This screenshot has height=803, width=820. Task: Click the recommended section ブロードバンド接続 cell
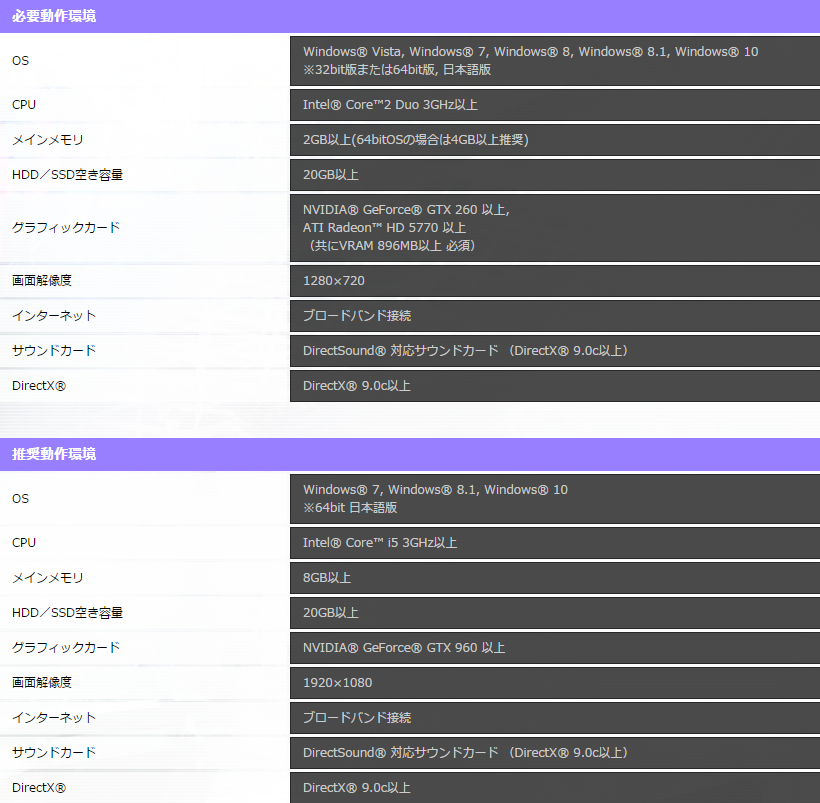point(555,718)
